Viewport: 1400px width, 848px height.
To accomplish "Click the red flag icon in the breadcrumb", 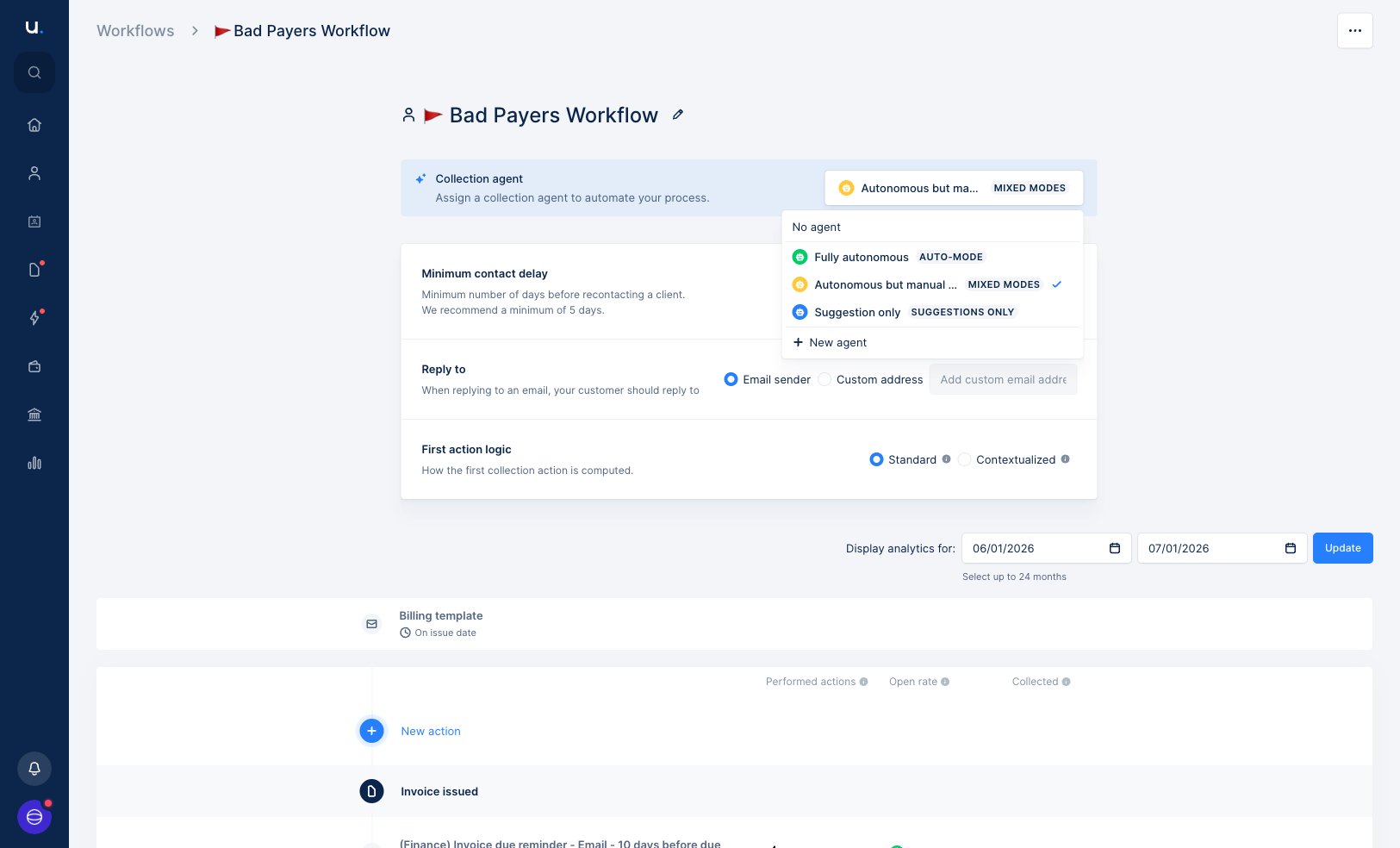I will (x=222, y=31).
